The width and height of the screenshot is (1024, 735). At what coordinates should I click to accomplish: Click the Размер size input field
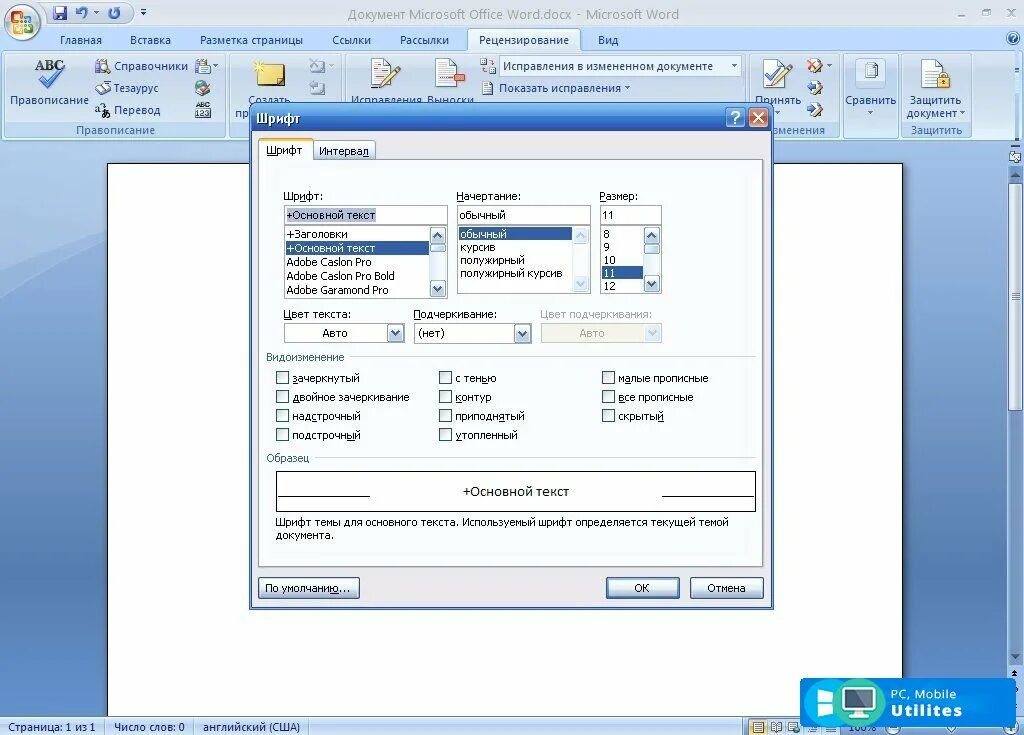[630, 215]
